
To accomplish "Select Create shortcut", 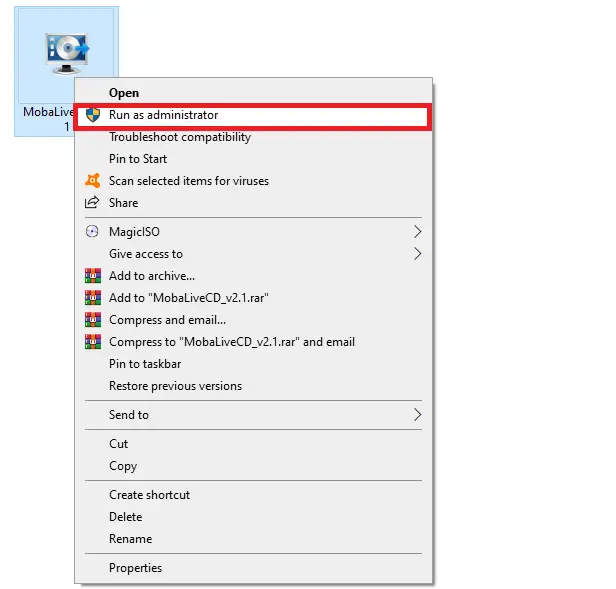I will click(x=253, y=495).
